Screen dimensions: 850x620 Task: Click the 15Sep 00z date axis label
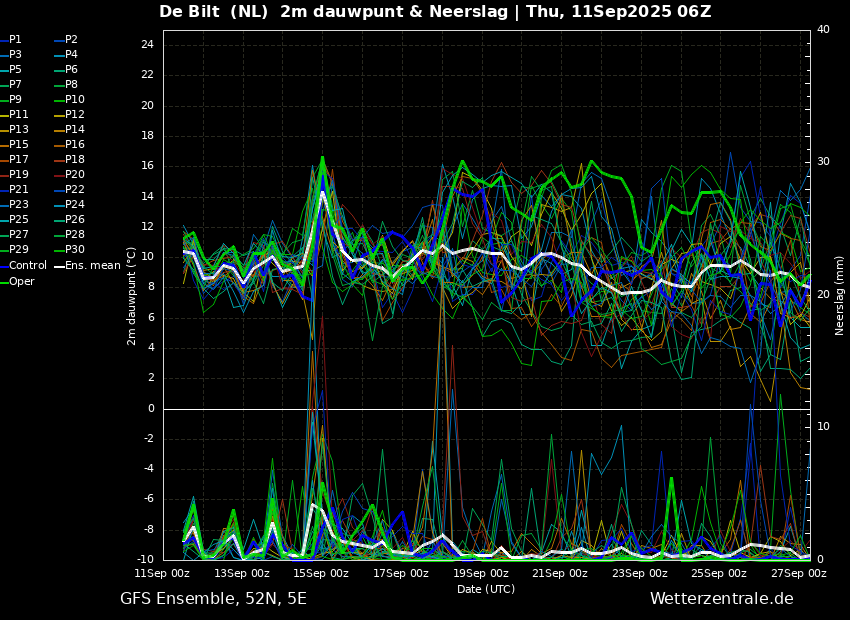pyautogui.click(x=323, y=573)
